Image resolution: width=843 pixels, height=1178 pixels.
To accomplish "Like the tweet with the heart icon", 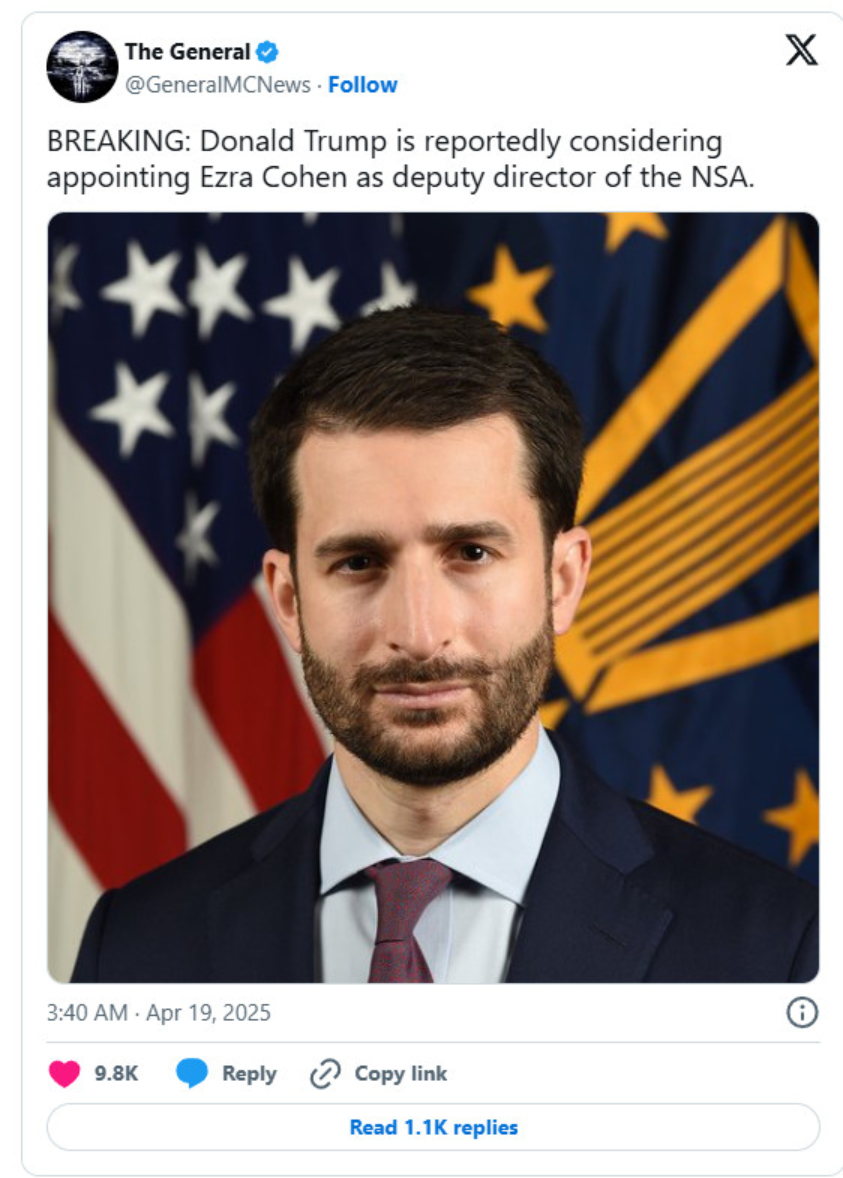I will 65,1073.
